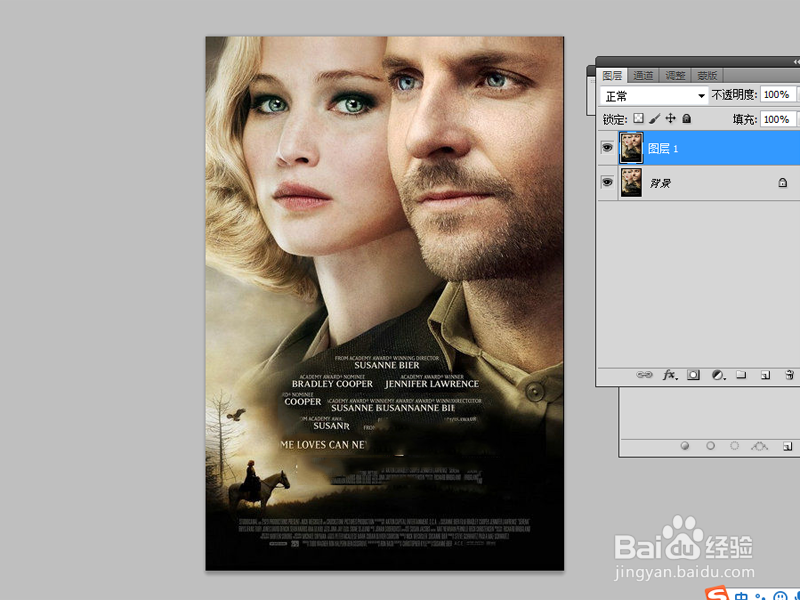Stroke path with brush icon

[710, 446]
